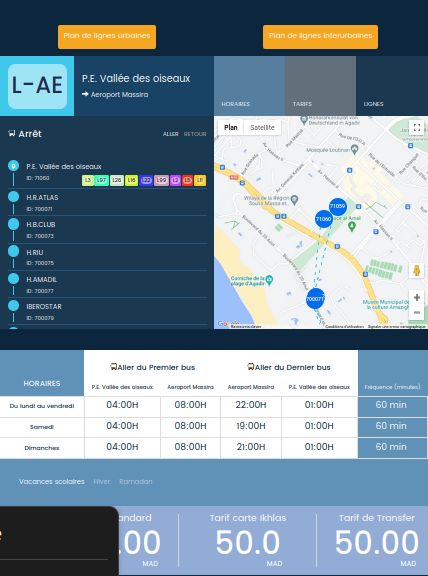Zoom out the map with minus button
The width and height of the screenshot is (428, 576).
coord(417,312)
